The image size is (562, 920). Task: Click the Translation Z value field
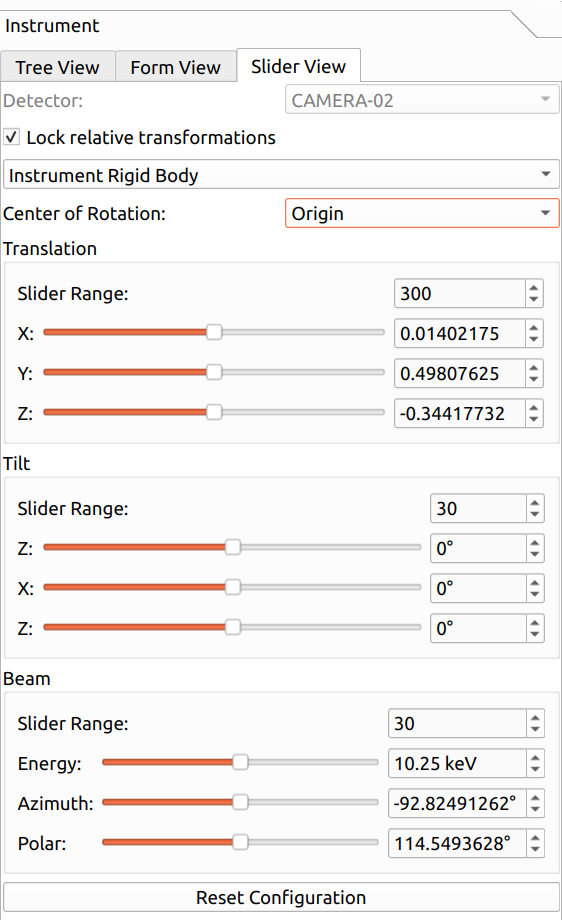pyautogui.click(x=459, y=413)
